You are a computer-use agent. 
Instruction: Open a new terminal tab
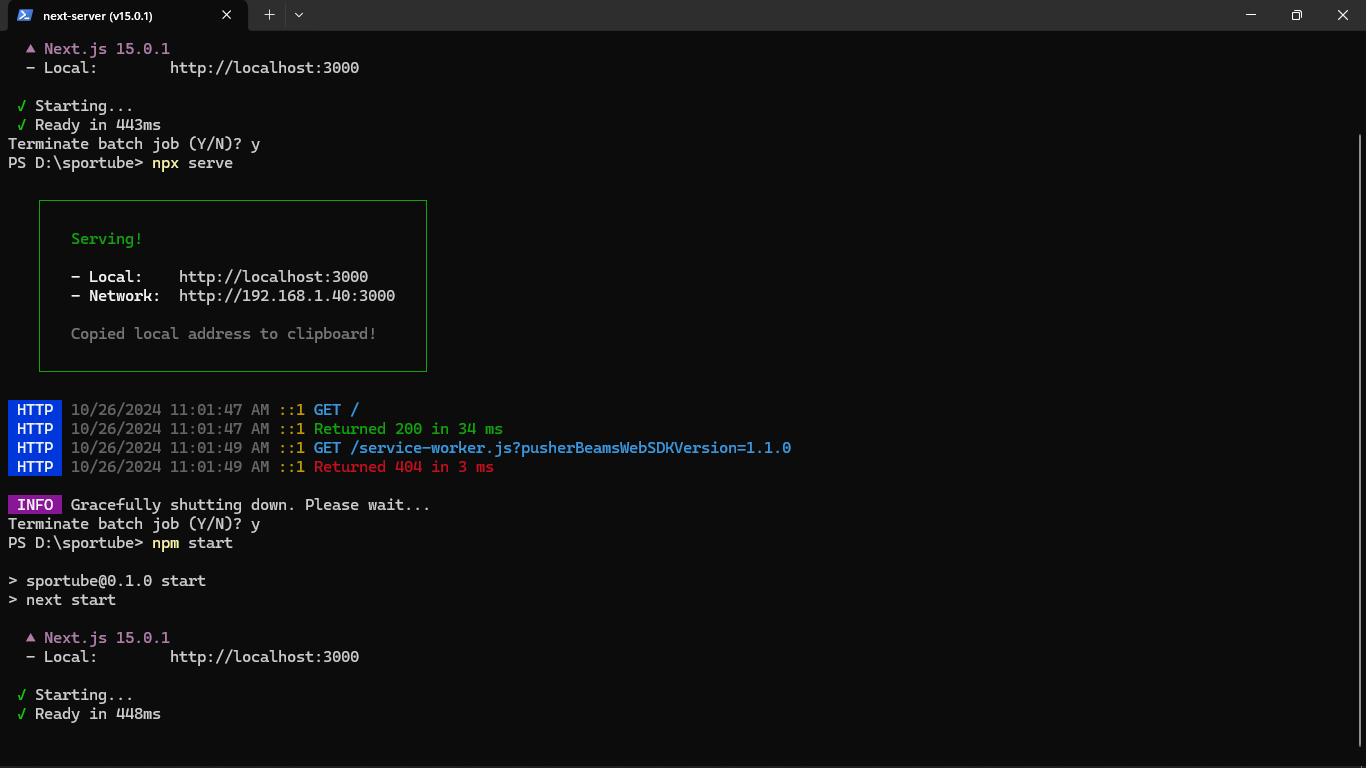269,15
